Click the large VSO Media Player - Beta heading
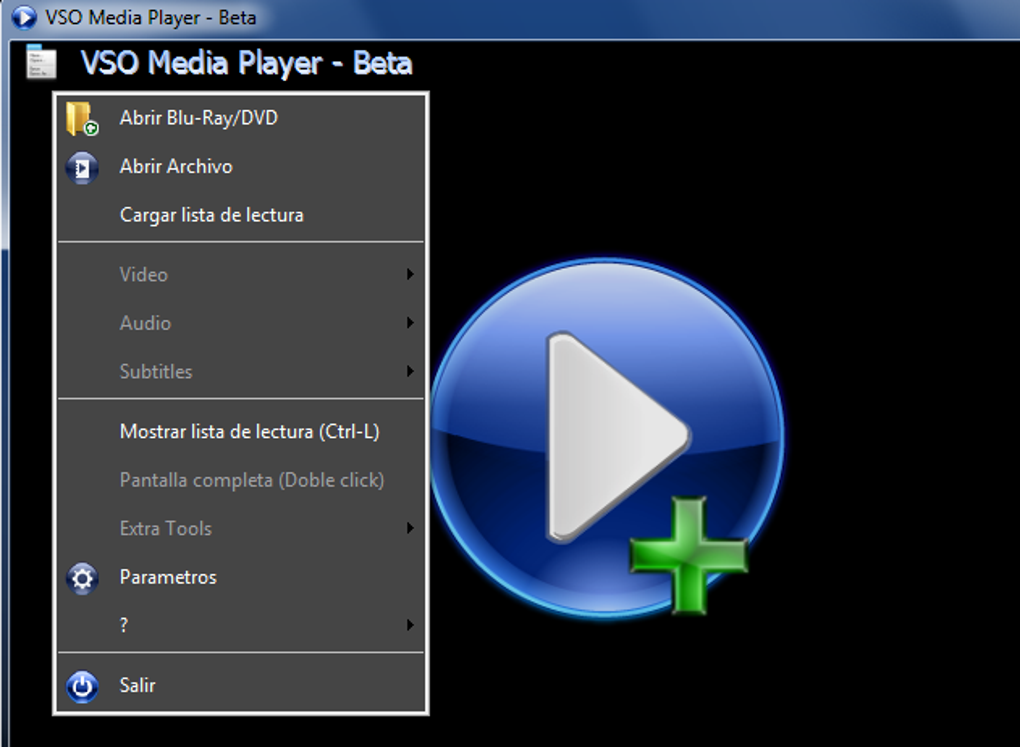 tap(247, 63)
